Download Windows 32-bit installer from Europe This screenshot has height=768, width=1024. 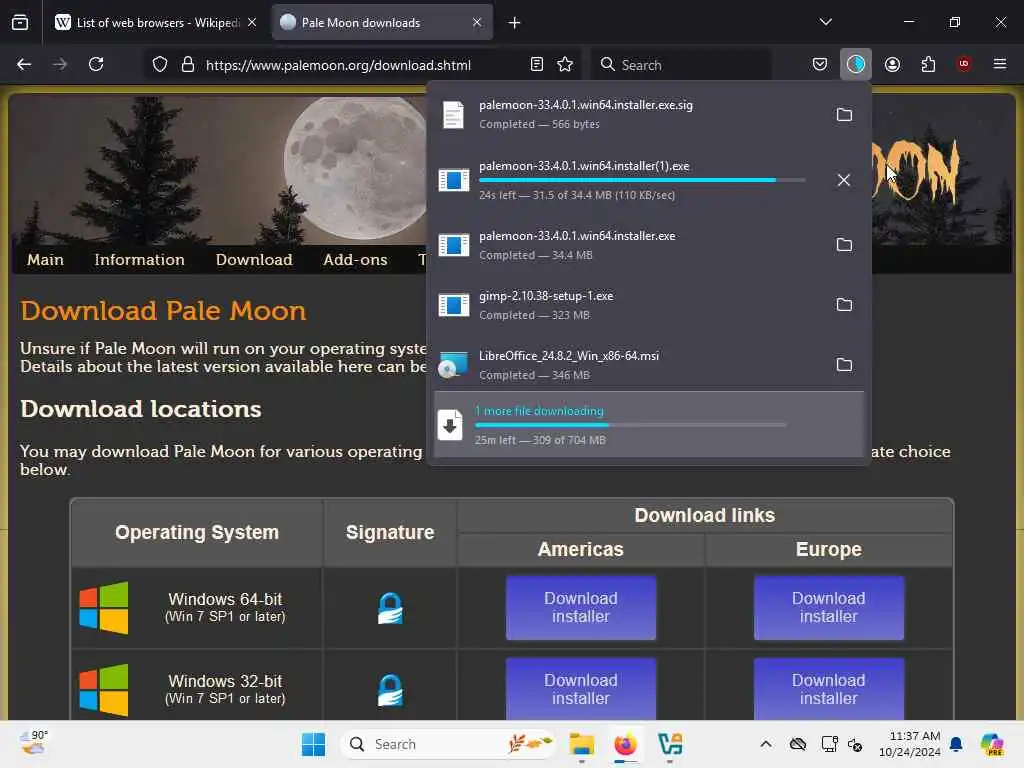coord(828,689)
